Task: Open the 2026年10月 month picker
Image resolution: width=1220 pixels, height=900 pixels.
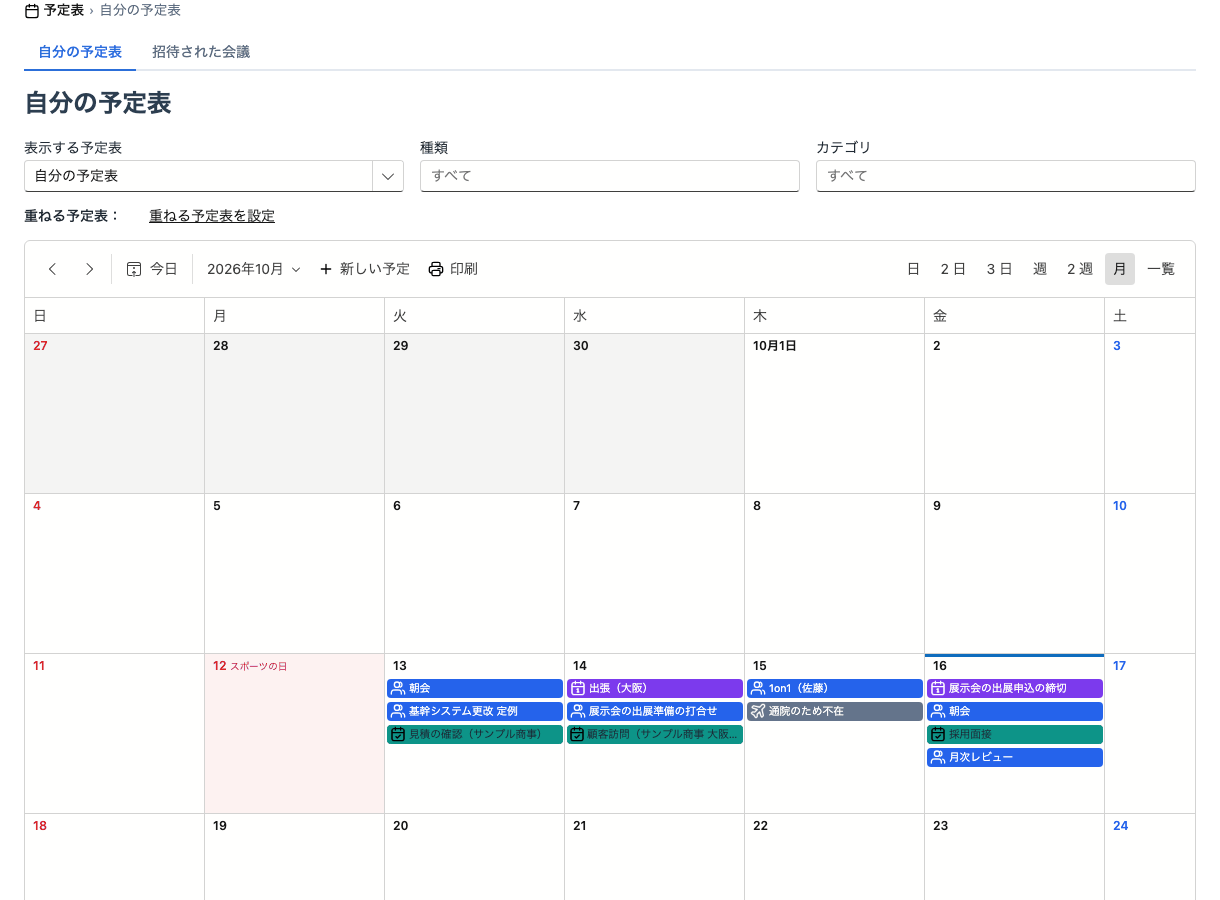Action: tap(254, 269)
